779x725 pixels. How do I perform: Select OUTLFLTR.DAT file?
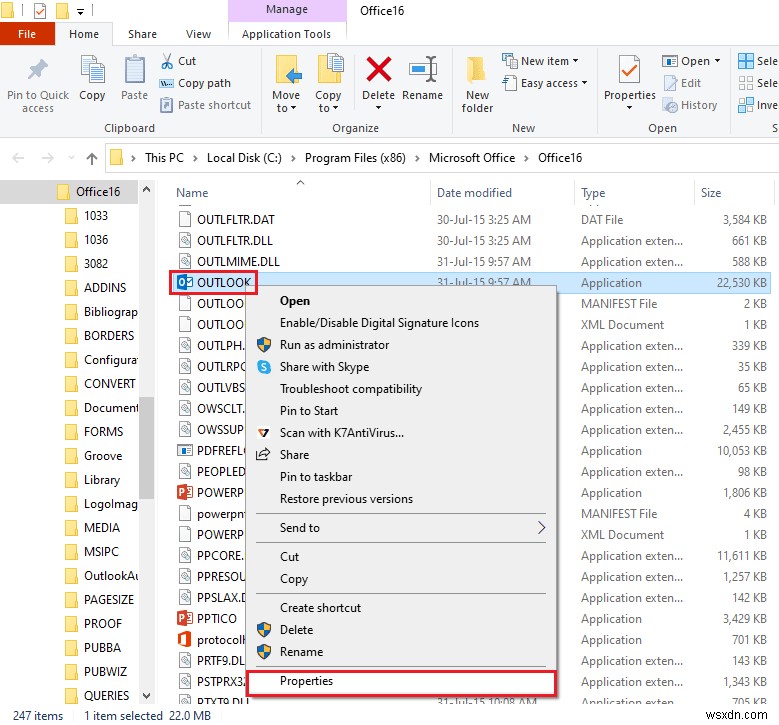tap(235, 220)
